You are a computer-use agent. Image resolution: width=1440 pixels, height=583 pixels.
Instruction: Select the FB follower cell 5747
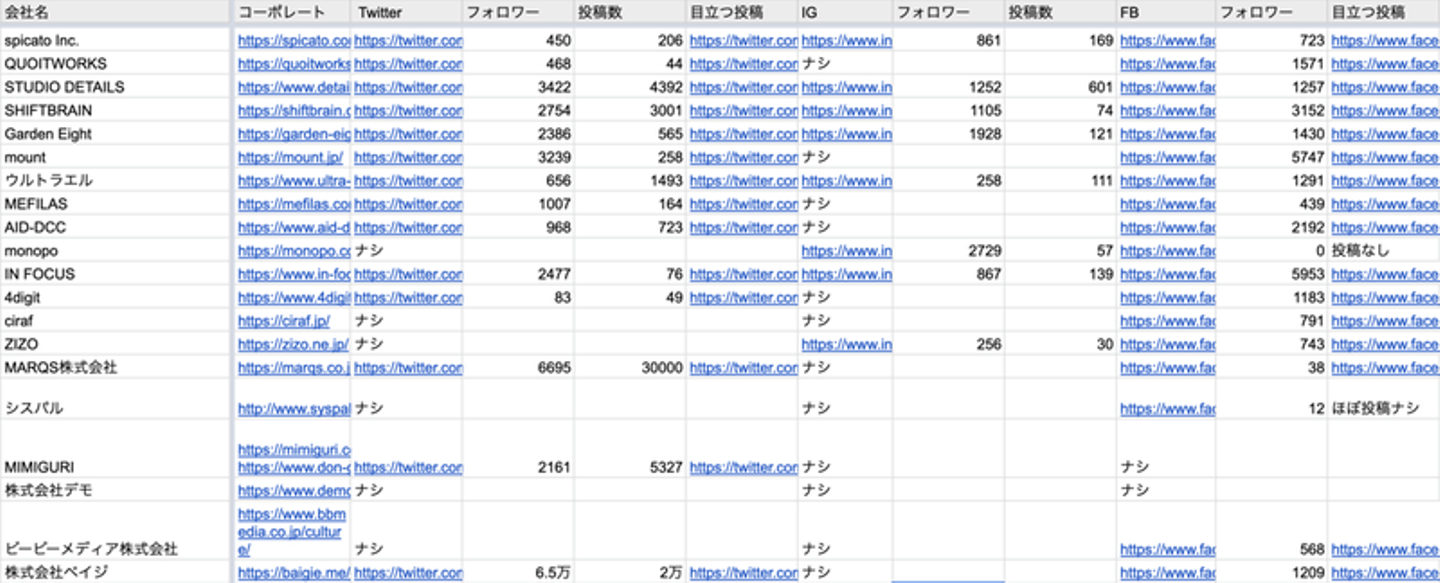point(1272,157)
